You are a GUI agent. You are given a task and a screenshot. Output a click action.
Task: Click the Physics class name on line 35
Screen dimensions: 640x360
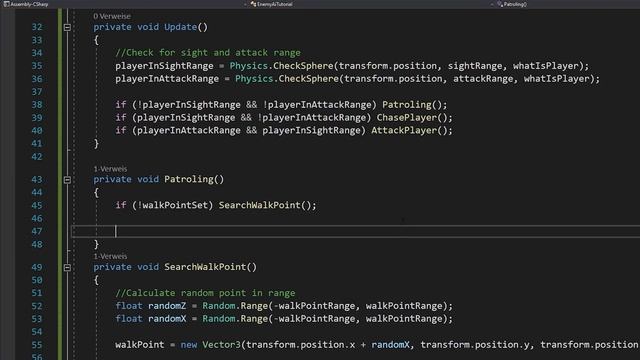click(249, 66)
